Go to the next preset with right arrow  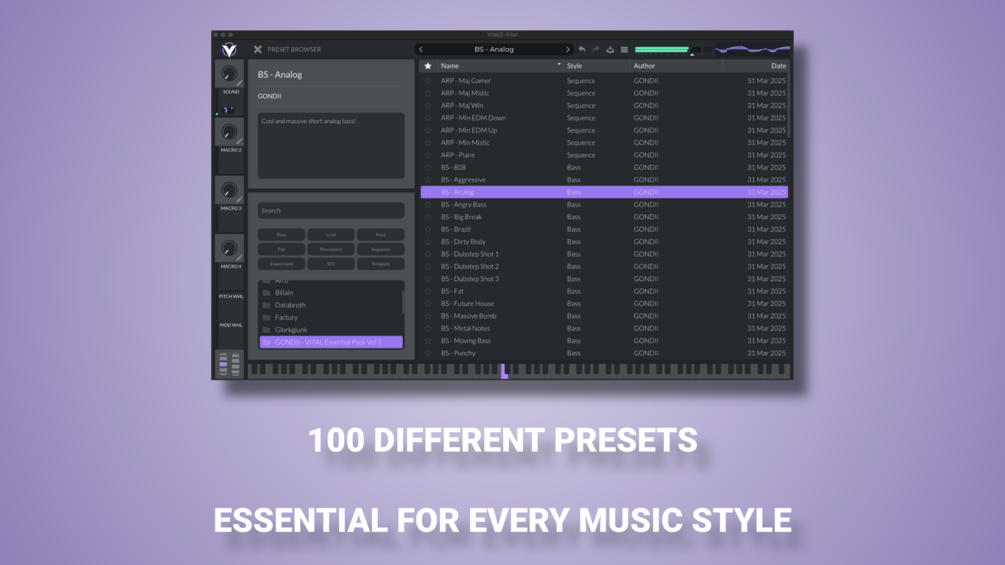pyautogui.click(x=567, y=49)
